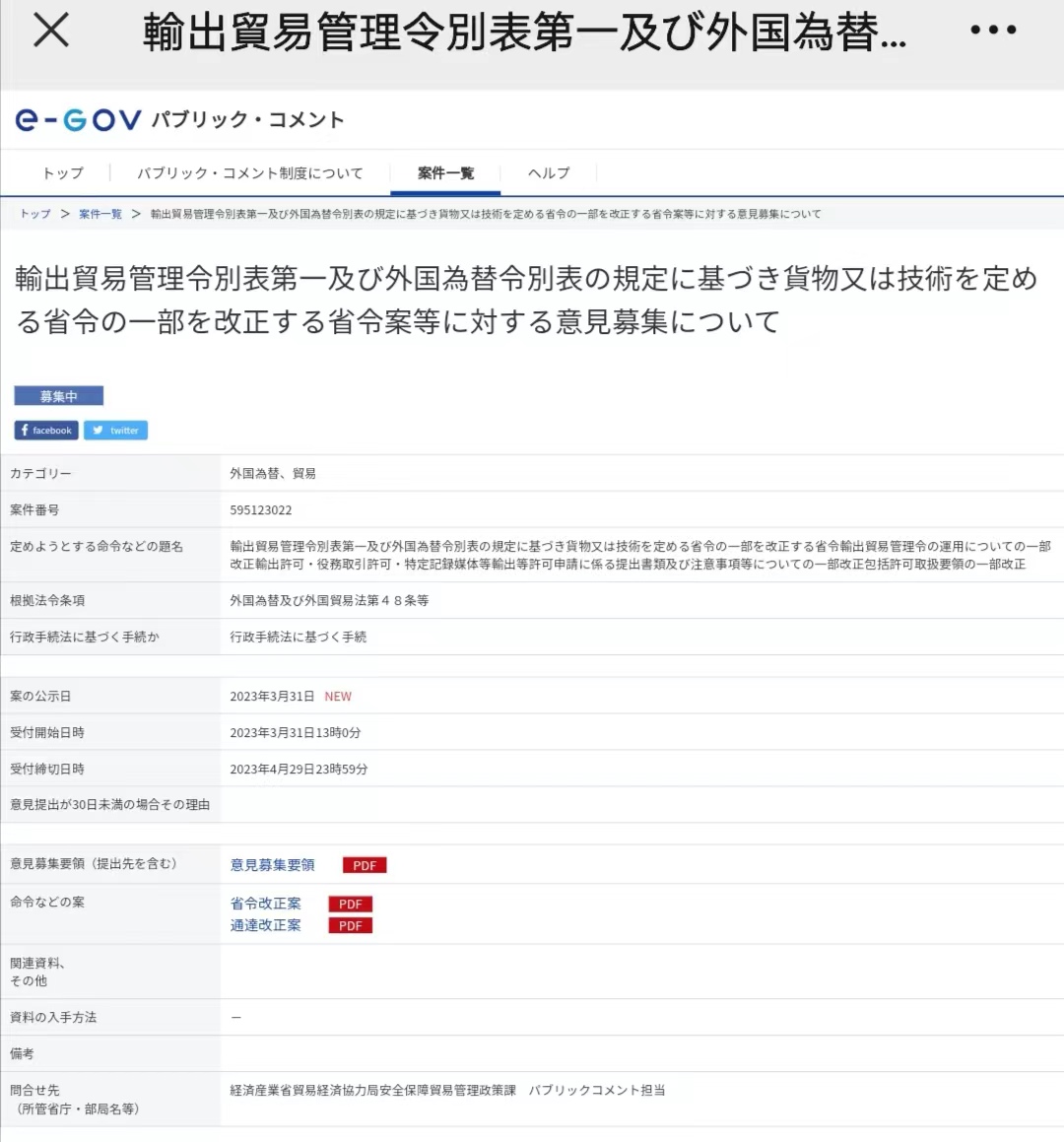This screenshot has height=1142, width=1064.
Task: Open the 意見募集要領 PDF badge
Action: coord(365,865)
